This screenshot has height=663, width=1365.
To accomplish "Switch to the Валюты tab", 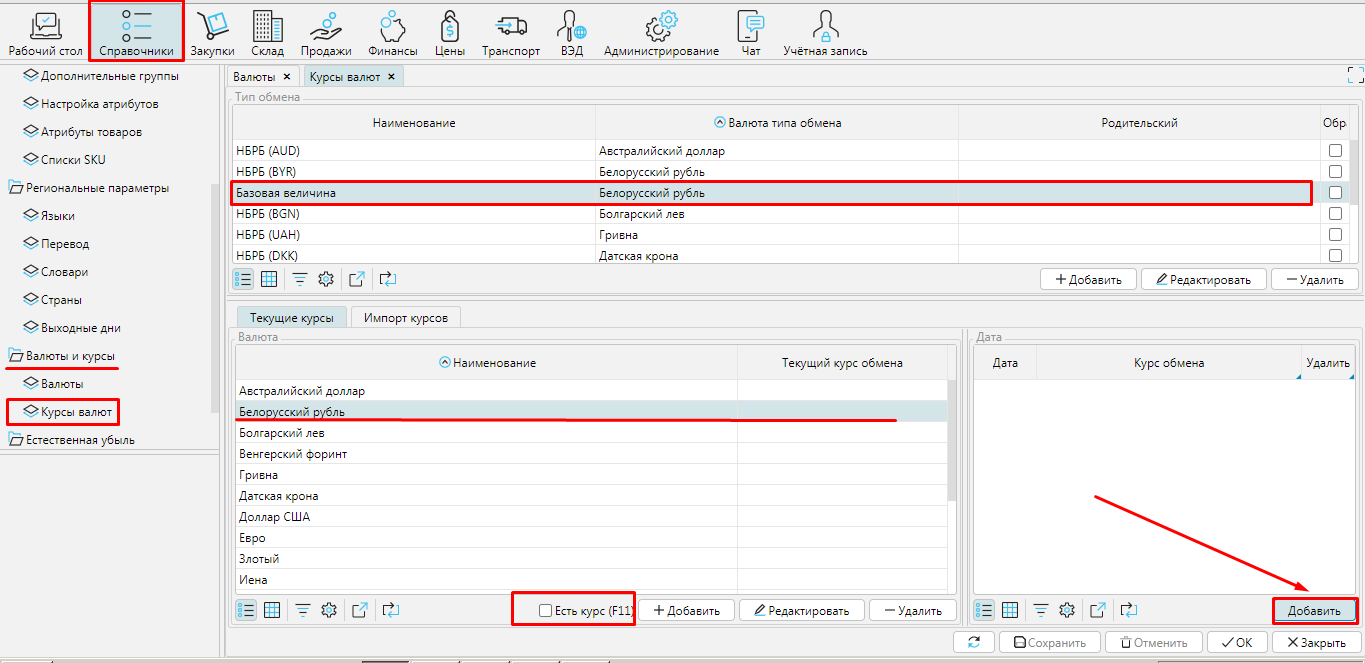I will point(254,77).
